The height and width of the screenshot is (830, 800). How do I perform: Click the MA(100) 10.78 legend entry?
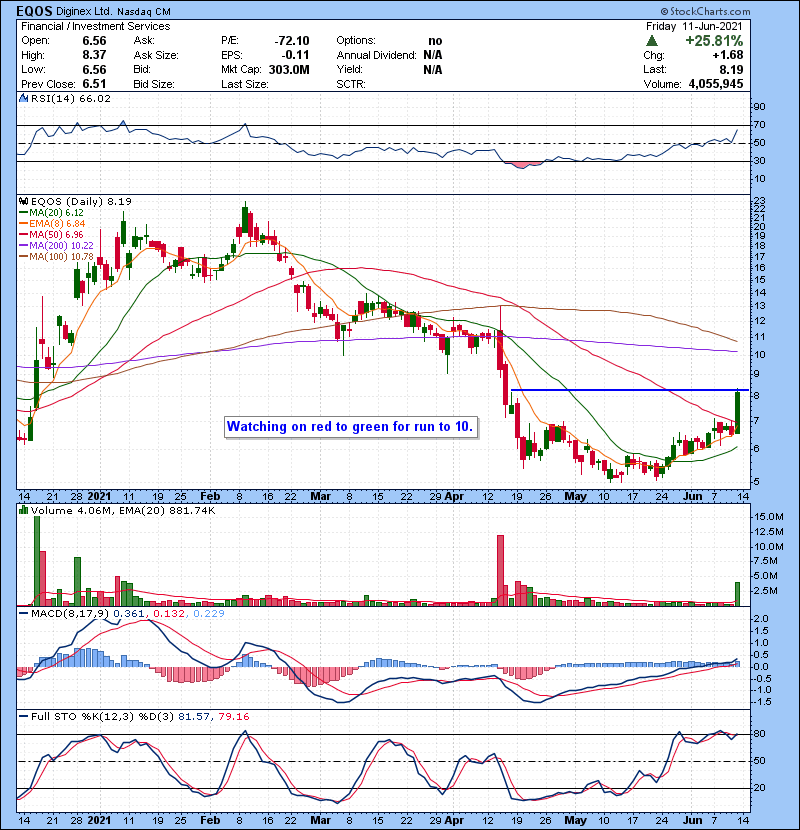click(x=61, y=257)
